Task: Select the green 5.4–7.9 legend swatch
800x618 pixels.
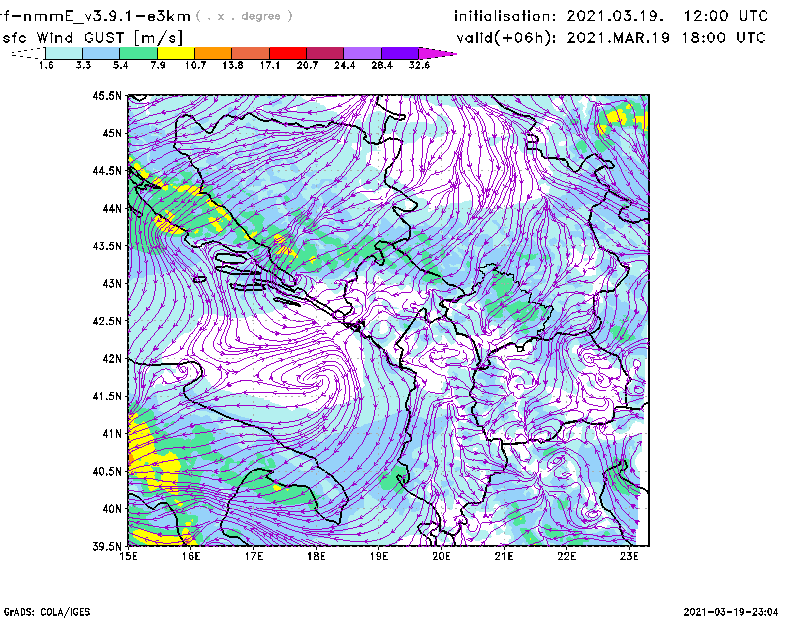Action: coord(138,53)
